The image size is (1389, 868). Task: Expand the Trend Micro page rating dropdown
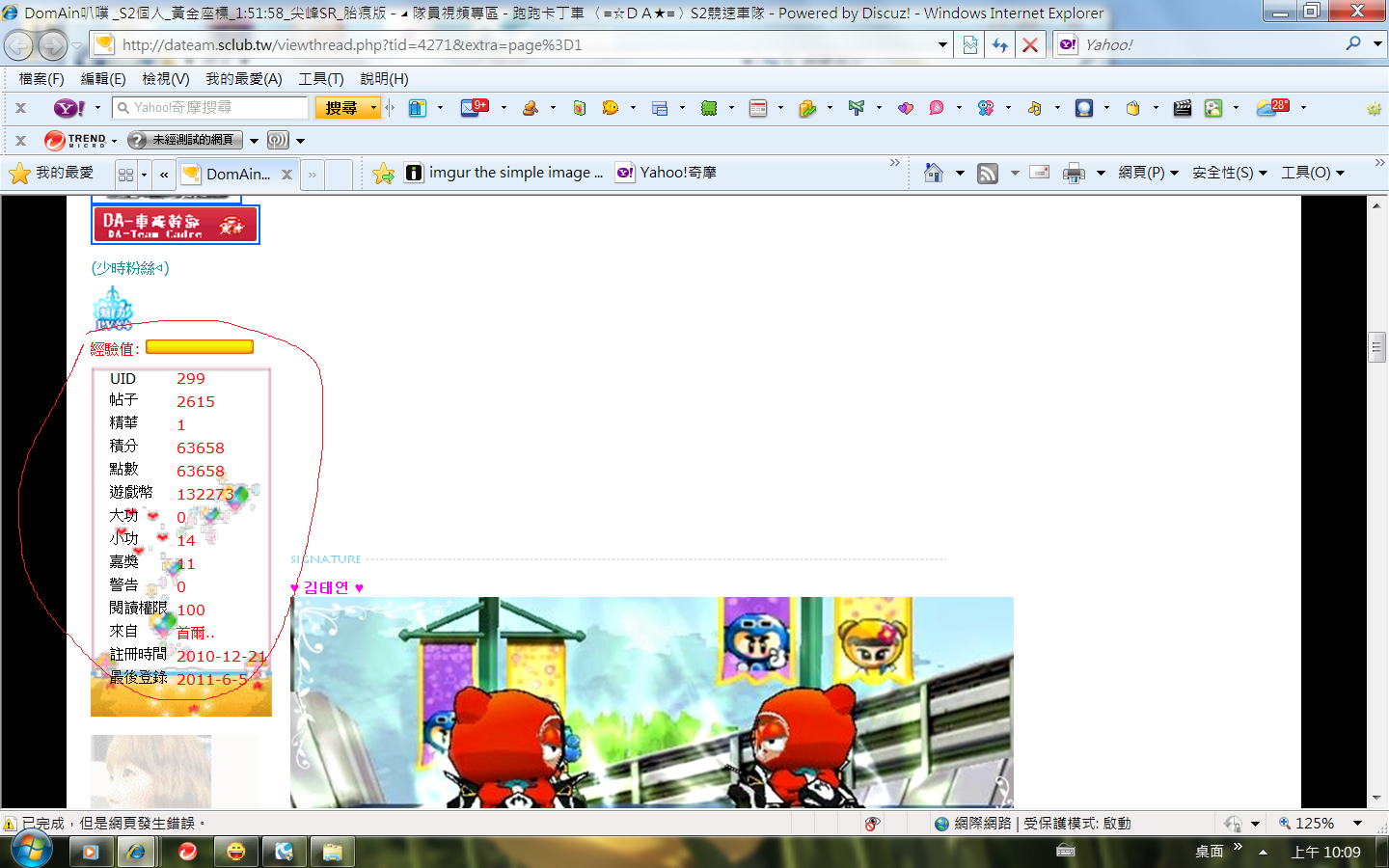tap(254, 141)
